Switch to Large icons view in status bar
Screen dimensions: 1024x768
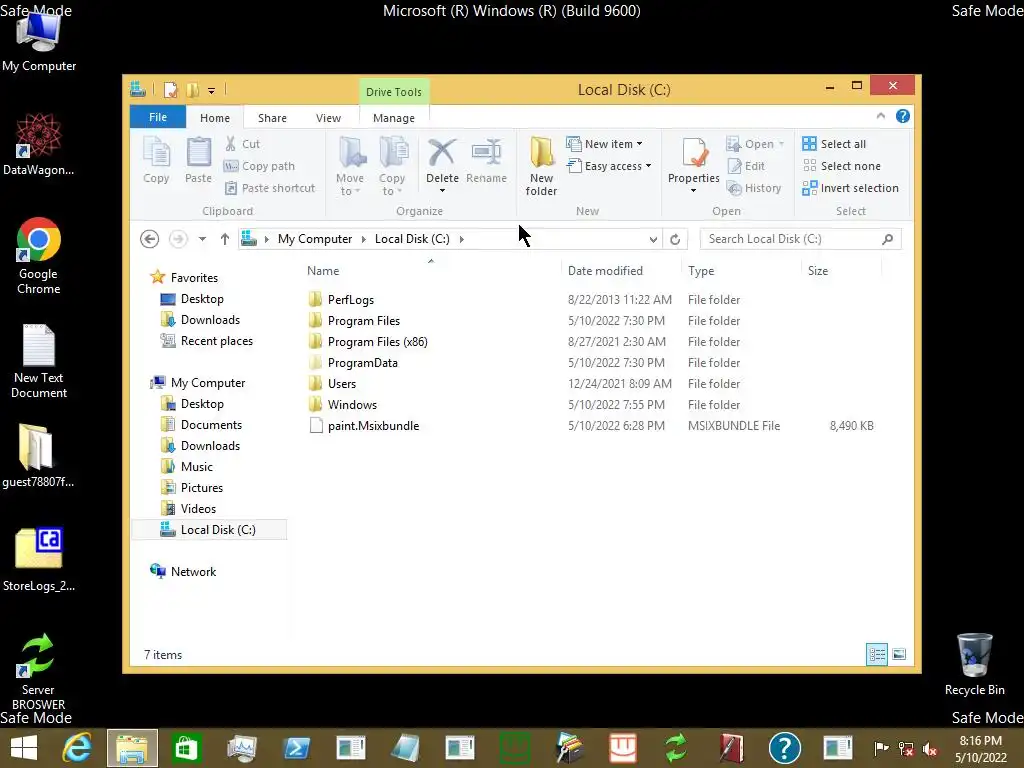tap(899, 654)
